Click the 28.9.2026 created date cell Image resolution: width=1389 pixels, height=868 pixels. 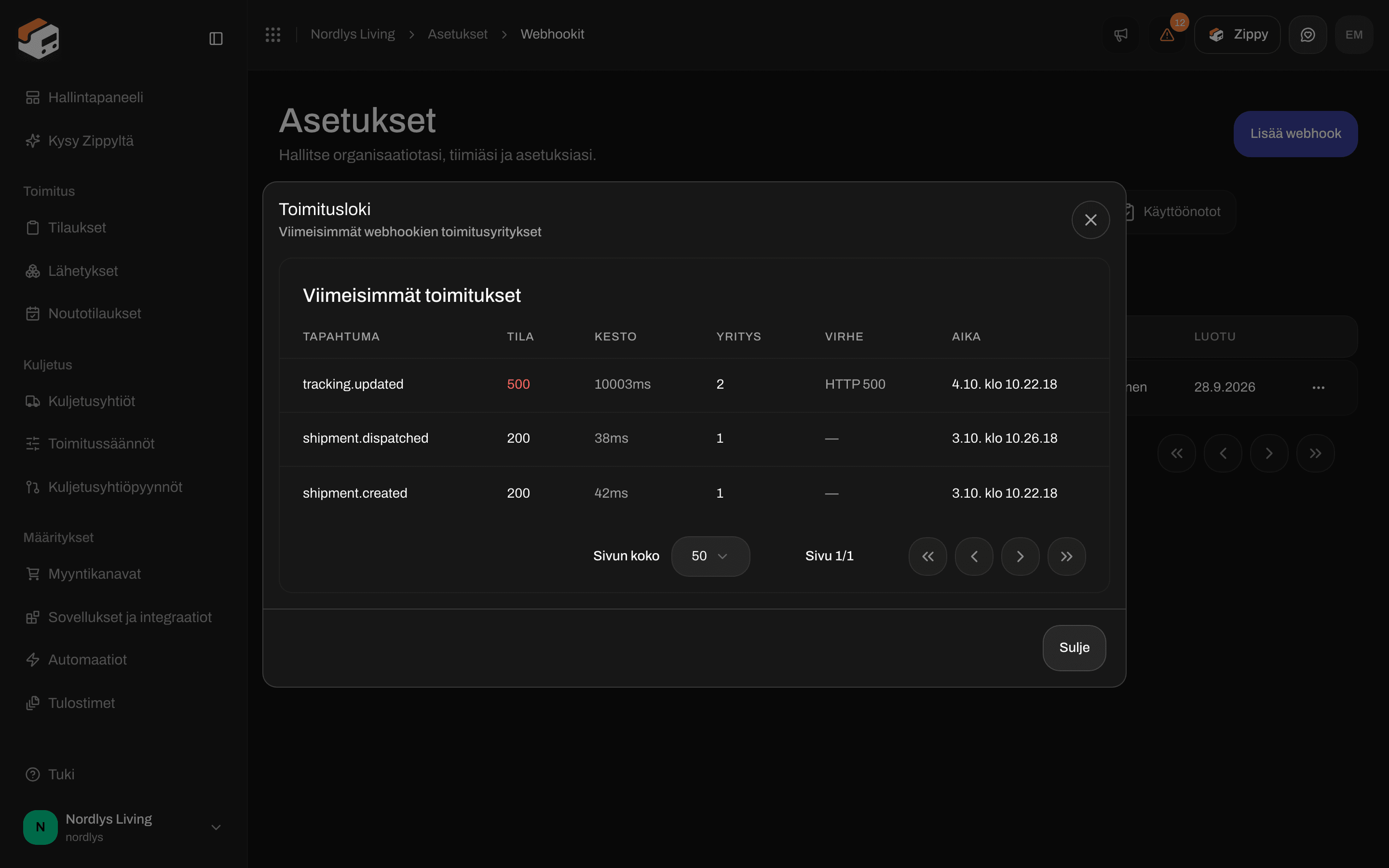click(x=1224, y=388)
